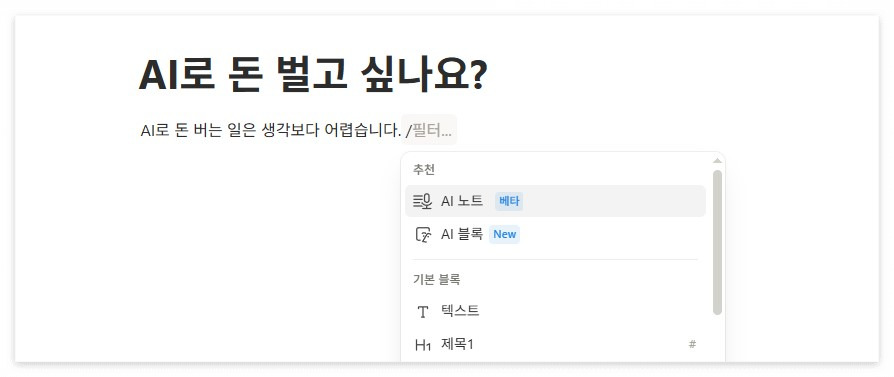
Task: Insert a 텍스트 basic block
Action: coord(555,311)
